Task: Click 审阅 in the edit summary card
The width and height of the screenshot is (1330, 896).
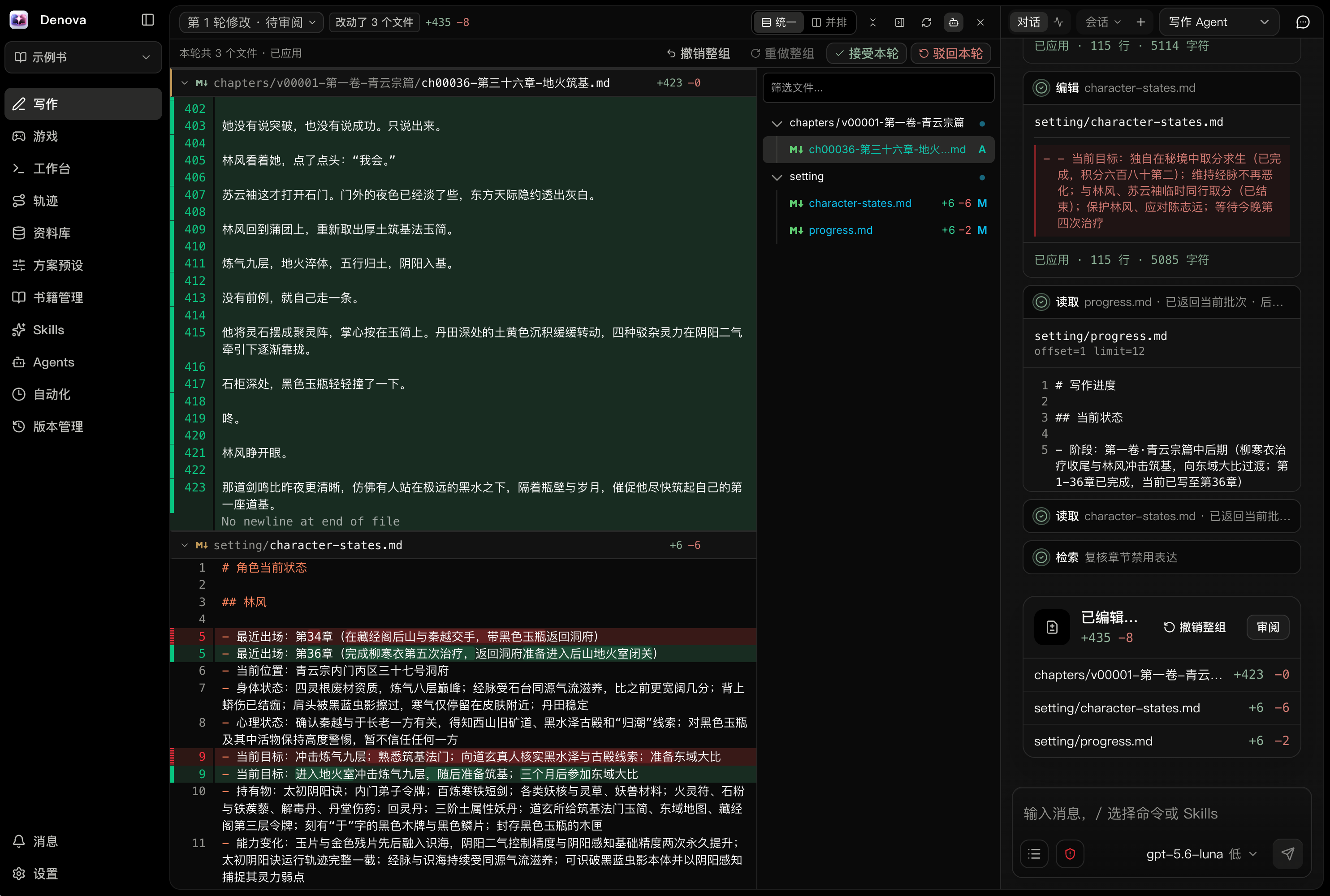Action: [1268, 627]
